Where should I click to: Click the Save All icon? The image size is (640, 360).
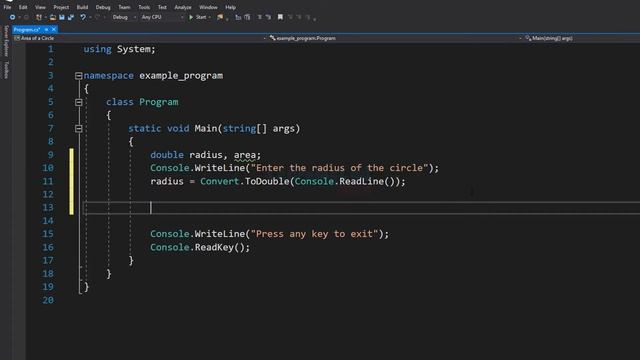tap(71, 17)
